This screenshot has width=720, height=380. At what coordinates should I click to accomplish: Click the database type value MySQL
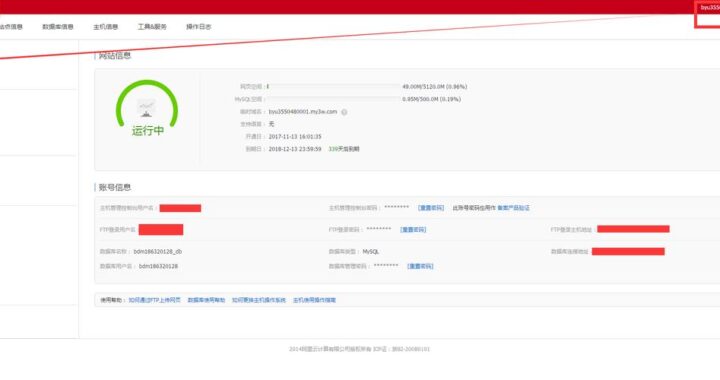point(371,252)
